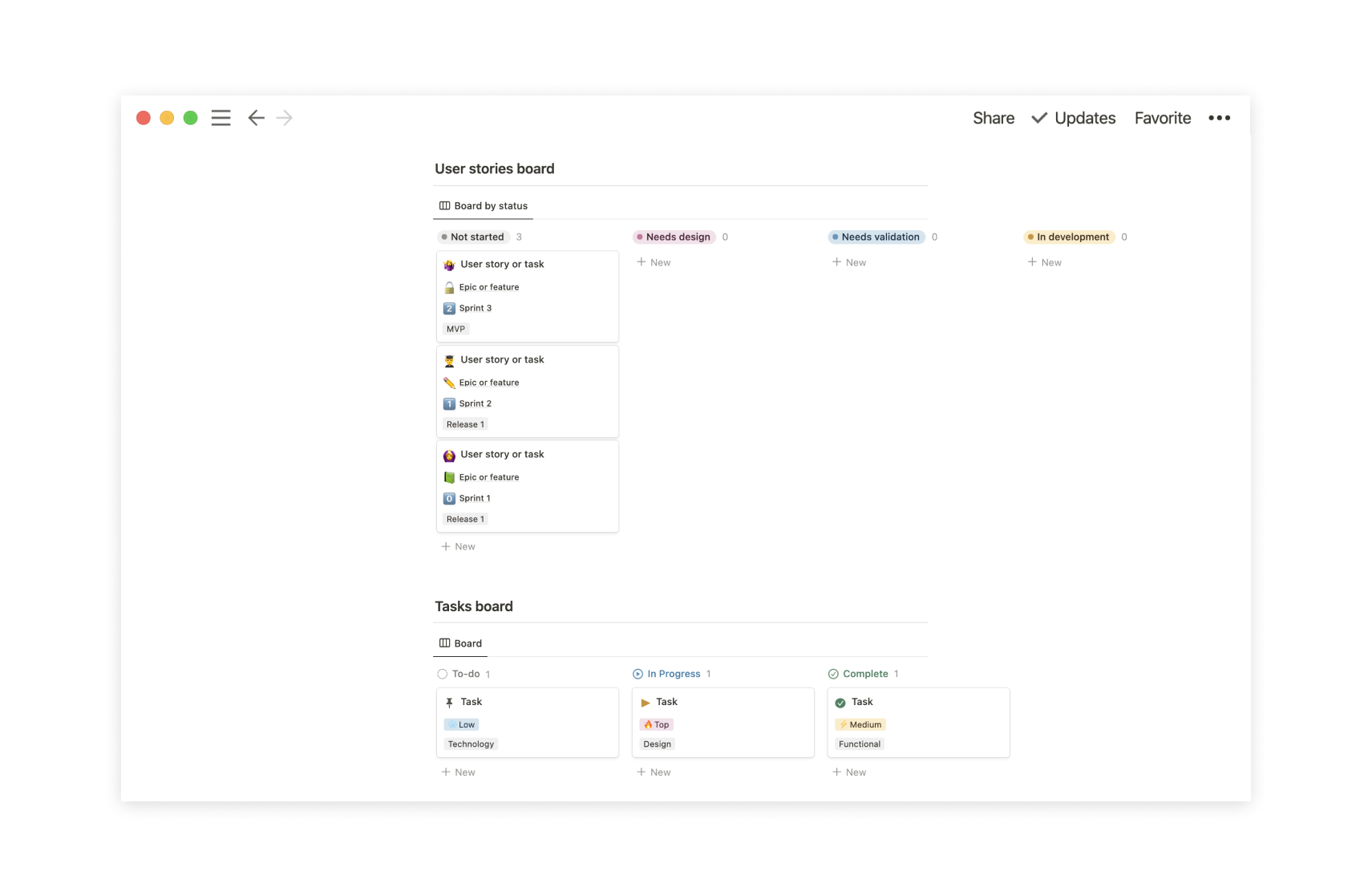Click green book icon beside Epic or feature
The height and width of the screenshot is (896, 1372).
tap(449, 477)
